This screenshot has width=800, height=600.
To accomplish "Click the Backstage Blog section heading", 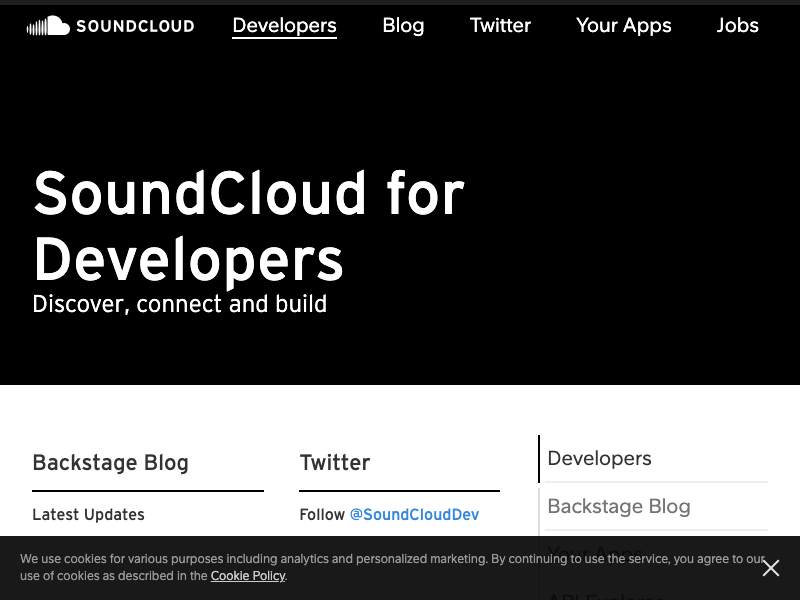I will [110, 463].
